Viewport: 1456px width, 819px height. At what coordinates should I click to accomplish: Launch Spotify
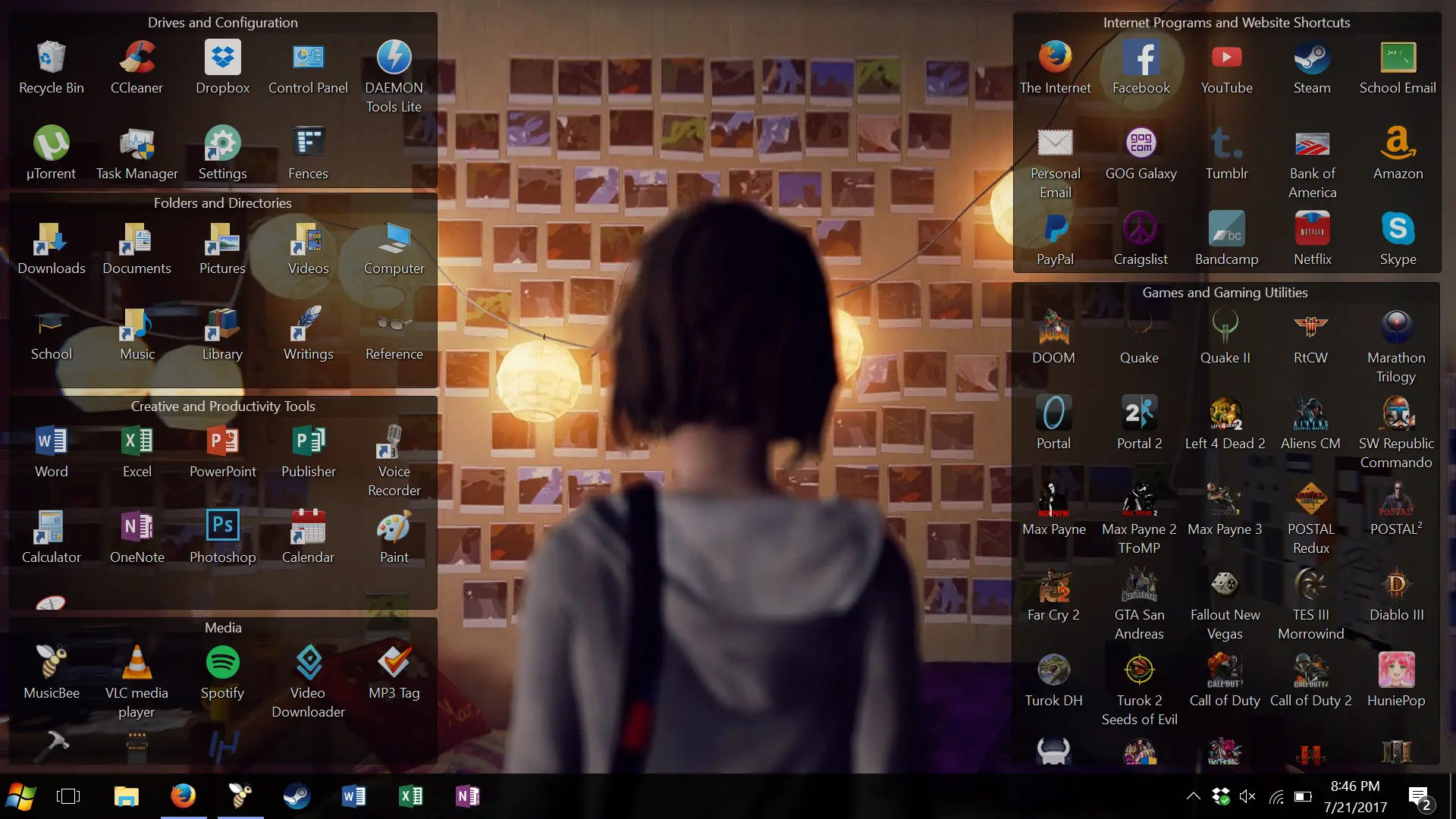(222, 673)
